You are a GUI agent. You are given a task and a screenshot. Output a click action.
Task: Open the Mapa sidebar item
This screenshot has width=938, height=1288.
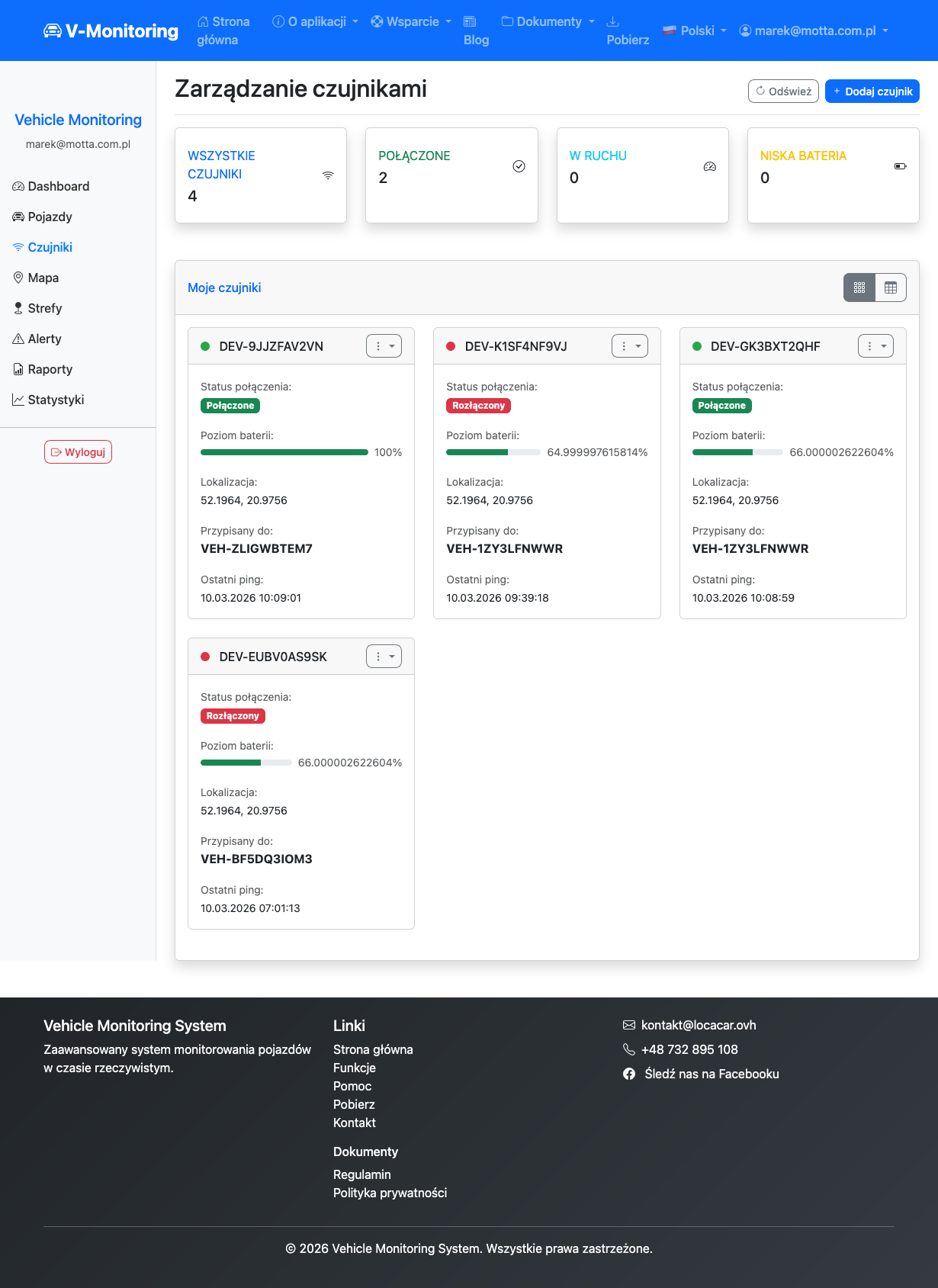43,278
